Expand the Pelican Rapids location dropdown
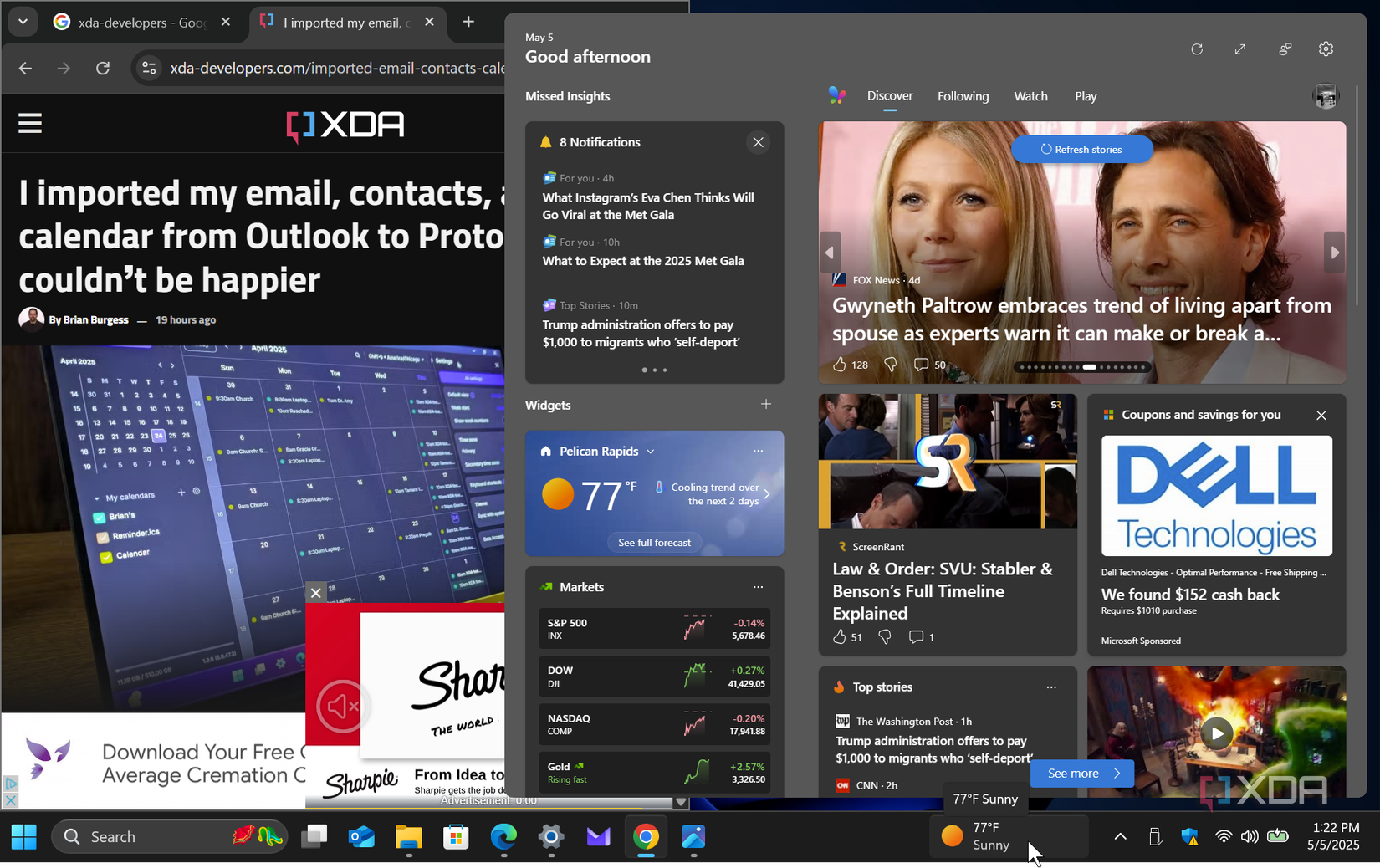This screenshot has height=868, width=1380. pyautogui.click(x=651, y=451)
